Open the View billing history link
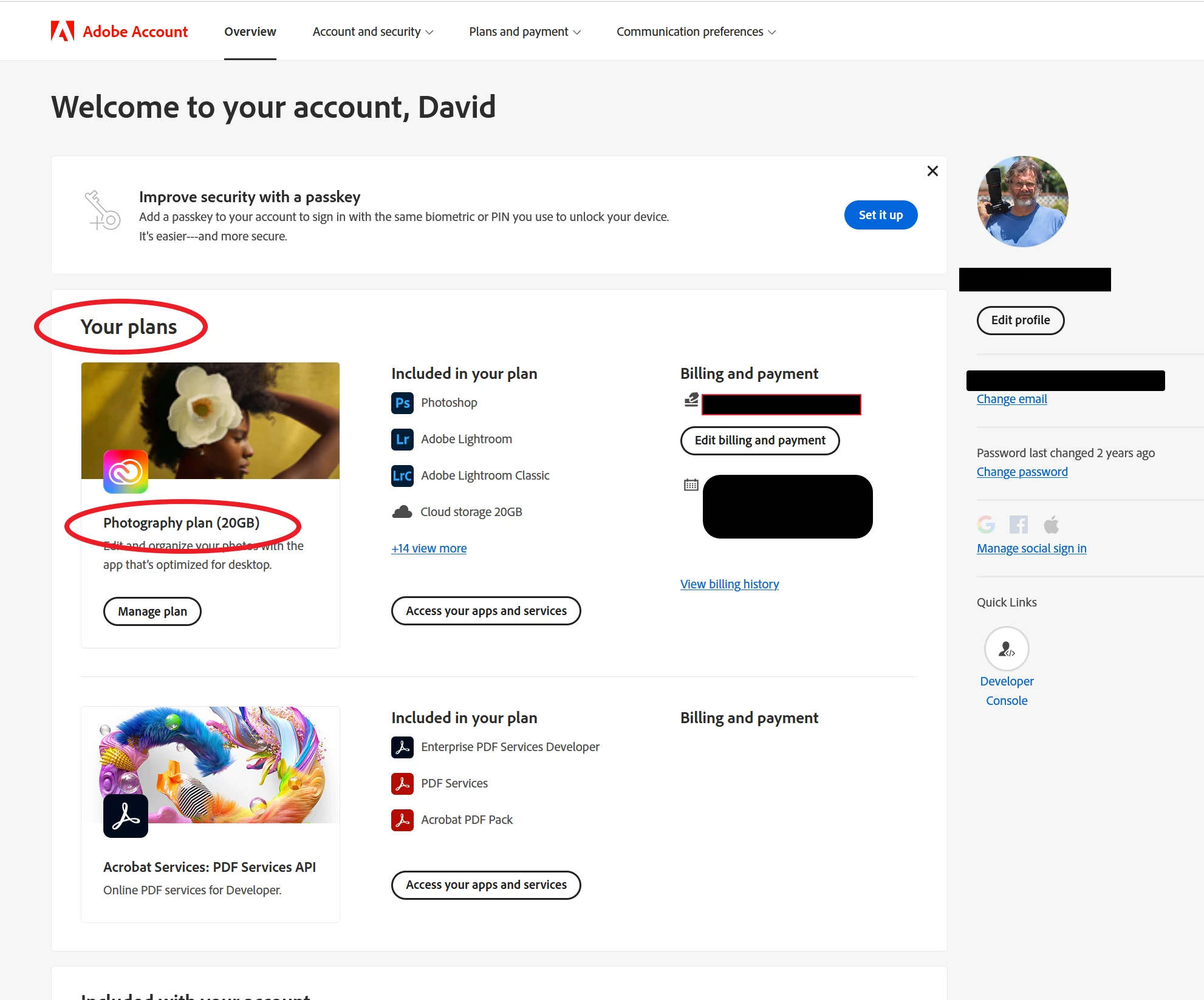1204x1000 pixels. click(729, 584)
